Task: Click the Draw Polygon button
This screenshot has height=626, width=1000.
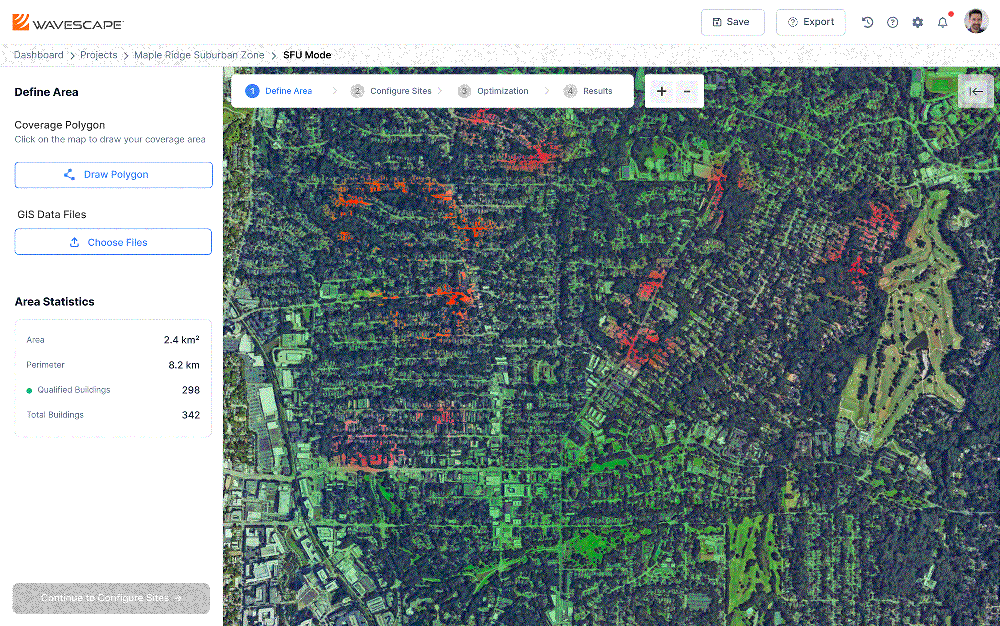Action: coord(114,175)
